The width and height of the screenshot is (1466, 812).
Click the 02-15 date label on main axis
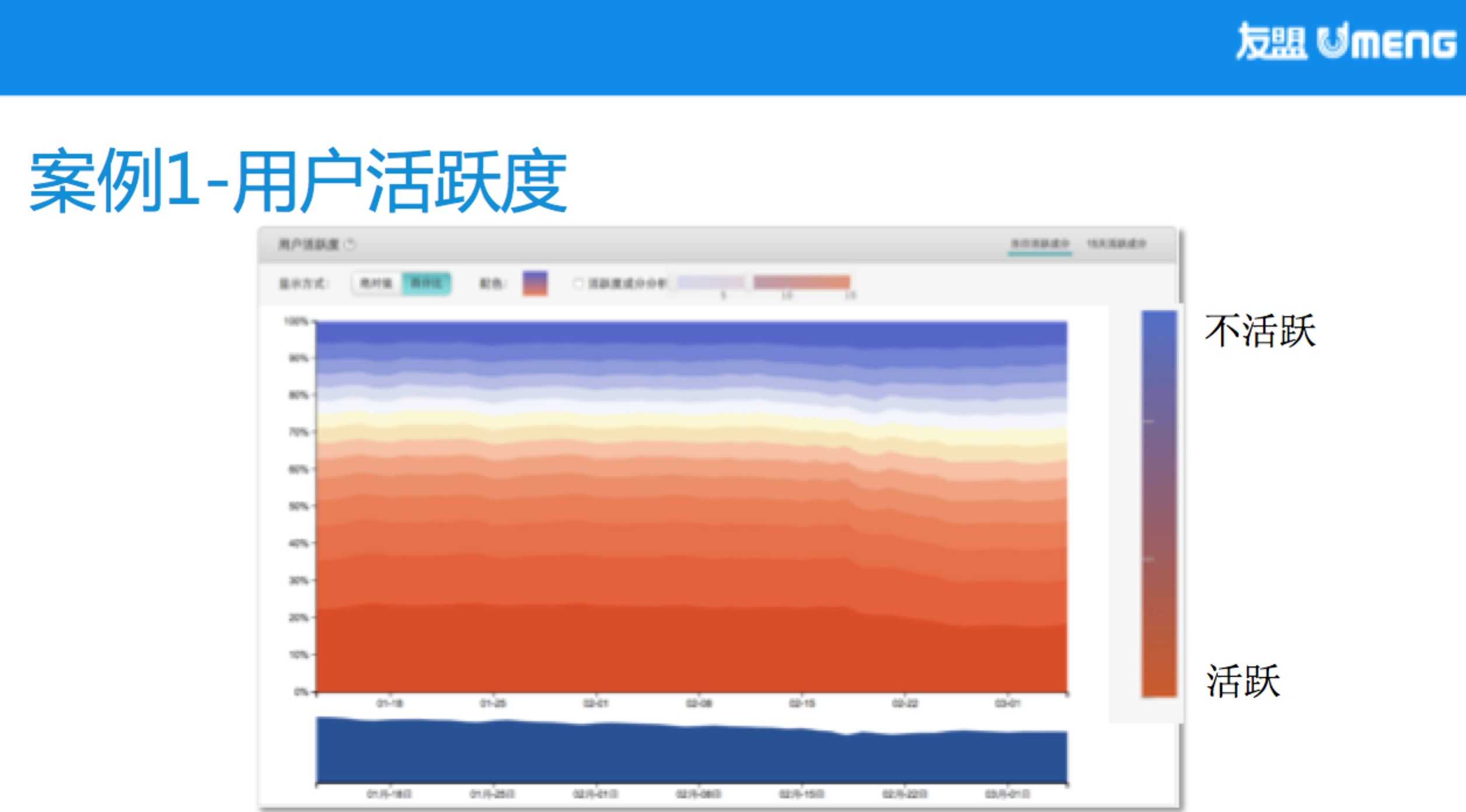[802, 703]
